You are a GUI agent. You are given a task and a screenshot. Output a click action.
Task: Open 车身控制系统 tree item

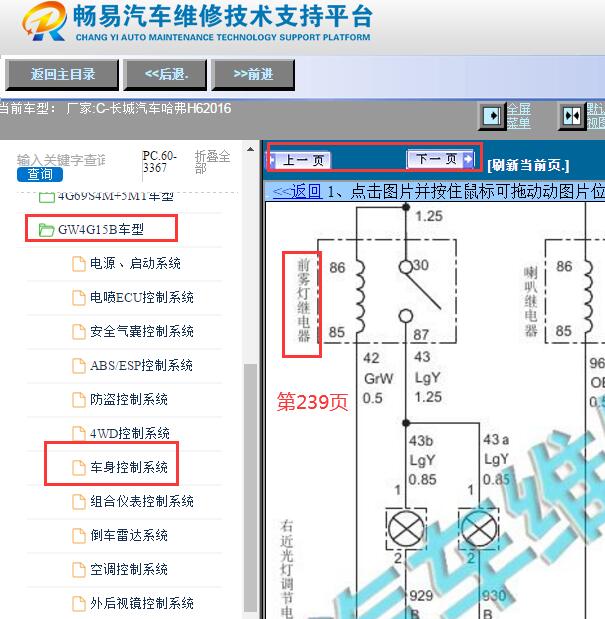click(x=129, y=467)
